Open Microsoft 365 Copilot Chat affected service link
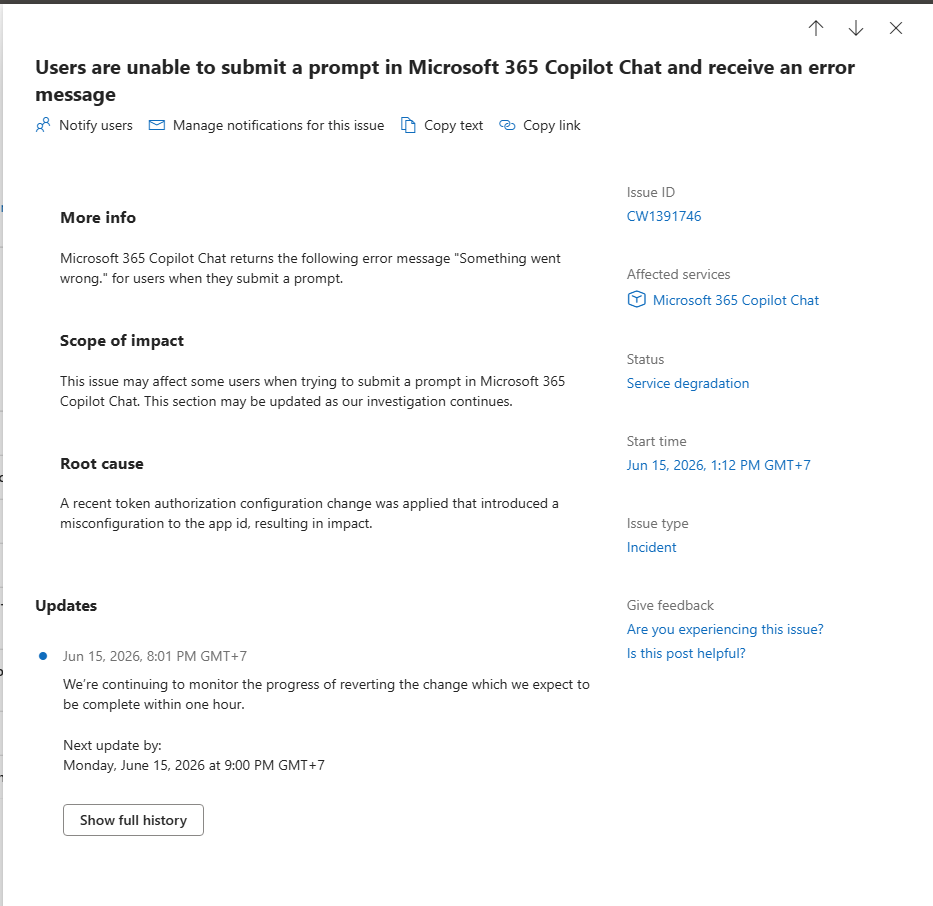Screen dimensions: 933x906 [735, 300]
